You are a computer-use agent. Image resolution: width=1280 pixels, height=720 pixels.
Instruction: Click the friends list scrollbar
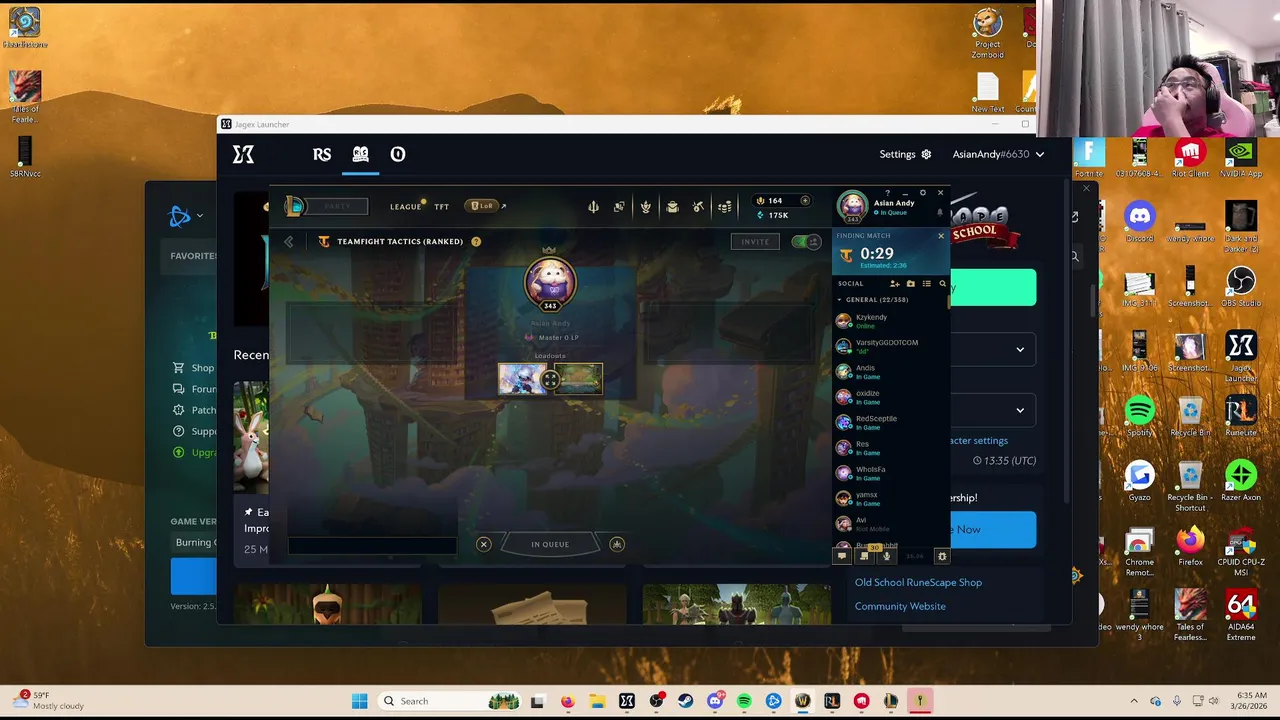[948, 300]
